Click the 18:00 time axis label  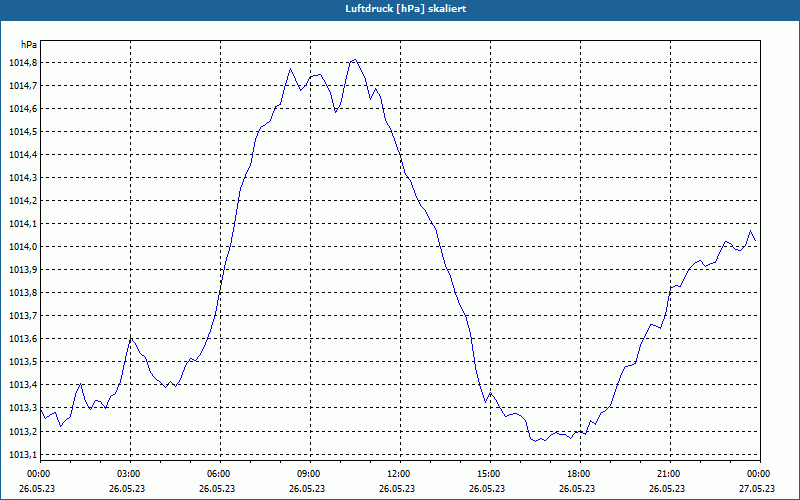tap(580, 474)
